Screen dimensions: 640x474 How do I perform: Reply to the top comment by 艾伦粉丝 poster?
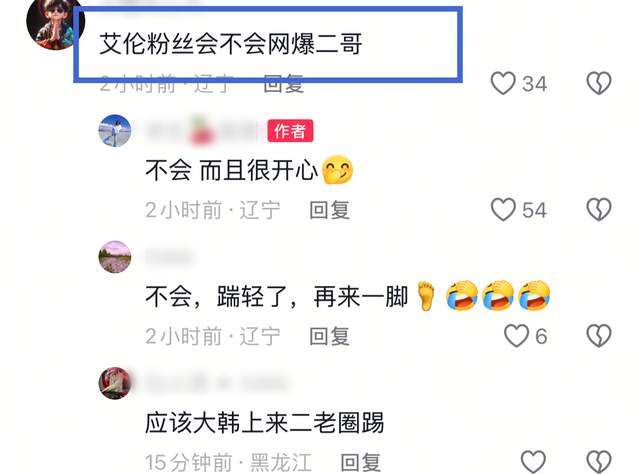point(284,85)
